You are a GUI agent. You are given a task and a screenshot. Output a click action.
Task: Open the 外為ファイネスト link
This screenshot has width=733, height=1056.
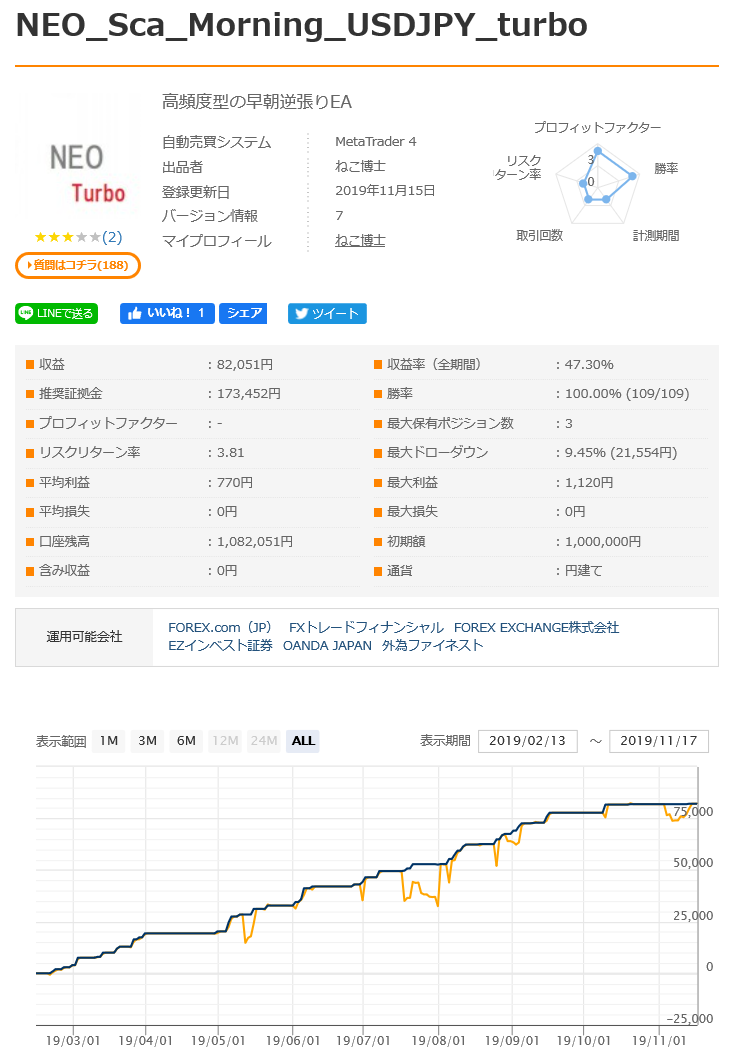(433, 646)
